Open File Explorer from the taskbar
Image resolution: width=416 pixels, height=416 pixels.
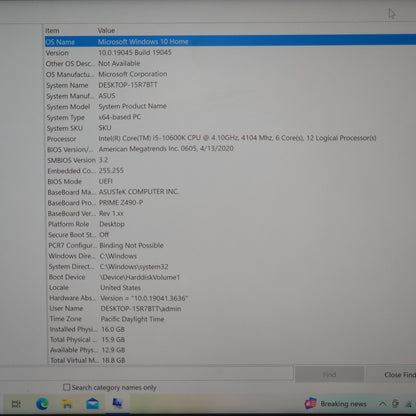click(67, 404)
